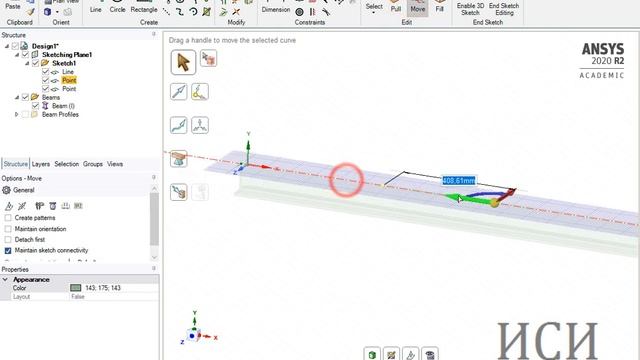Open the Selection tab
This screenshot has width=640, height=360.
click(67, 164)
